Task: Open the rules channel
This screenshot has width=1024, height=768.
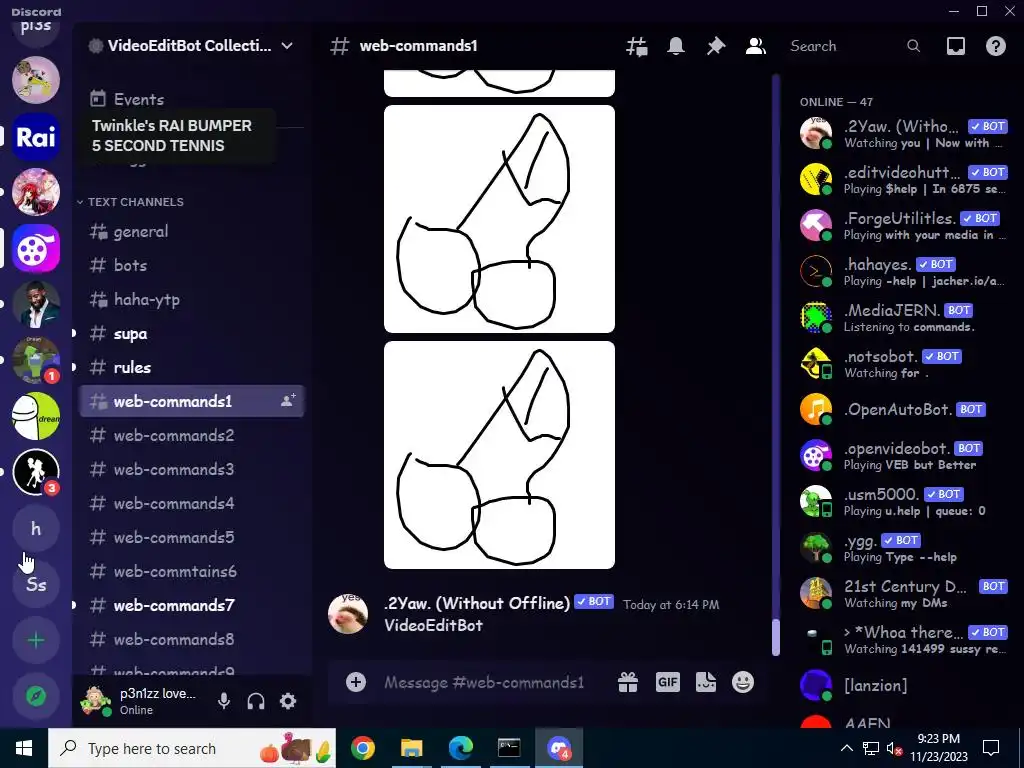Action: [x=191, y=367]
